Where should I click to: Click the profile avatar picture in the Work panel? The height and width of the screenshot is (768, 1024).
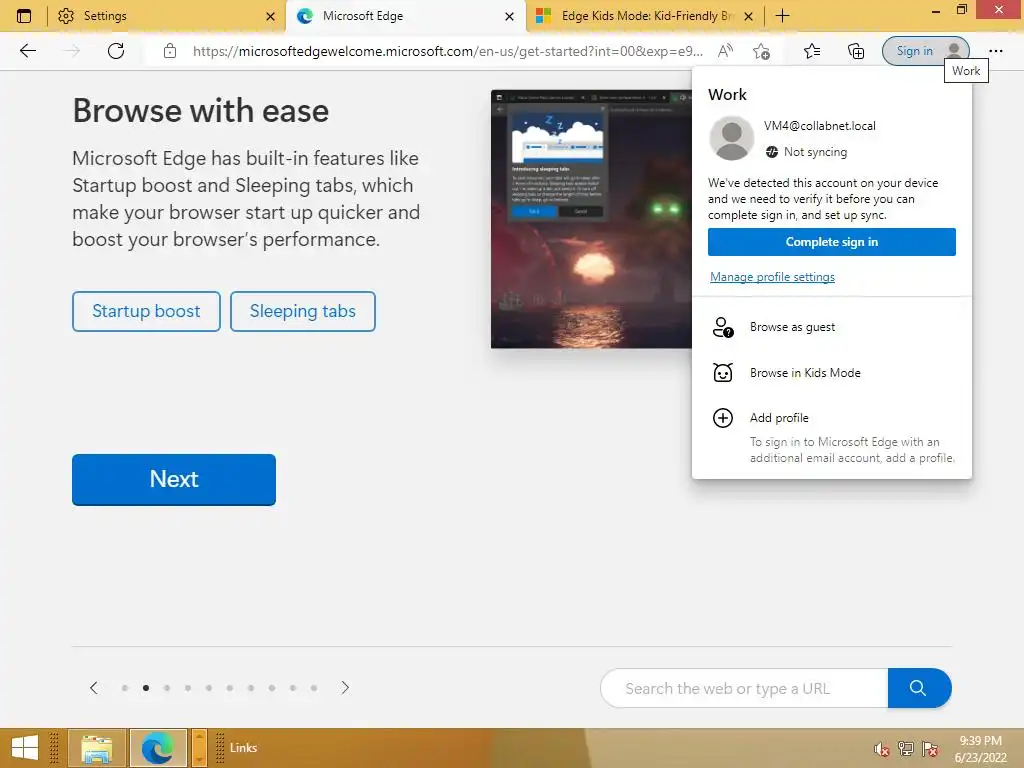click(731, 138)
